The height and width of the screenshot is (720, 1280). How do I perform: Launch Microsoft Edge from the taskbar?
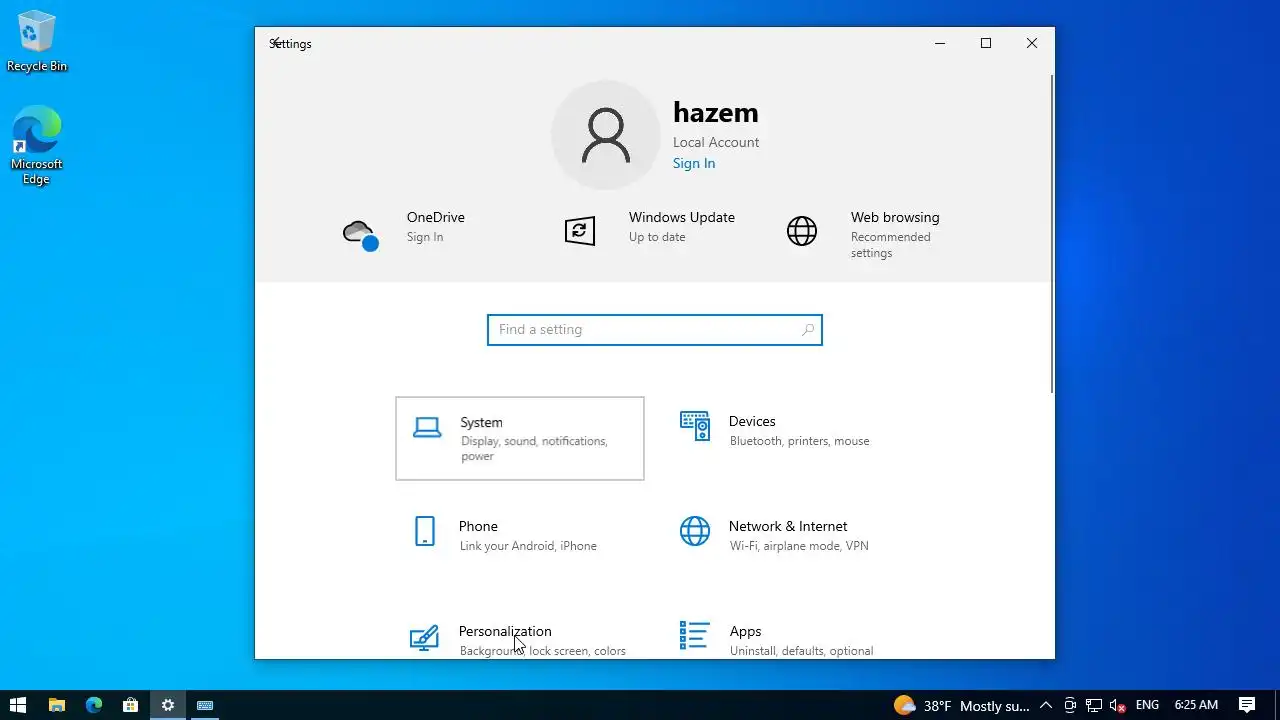tap(94, 705)
